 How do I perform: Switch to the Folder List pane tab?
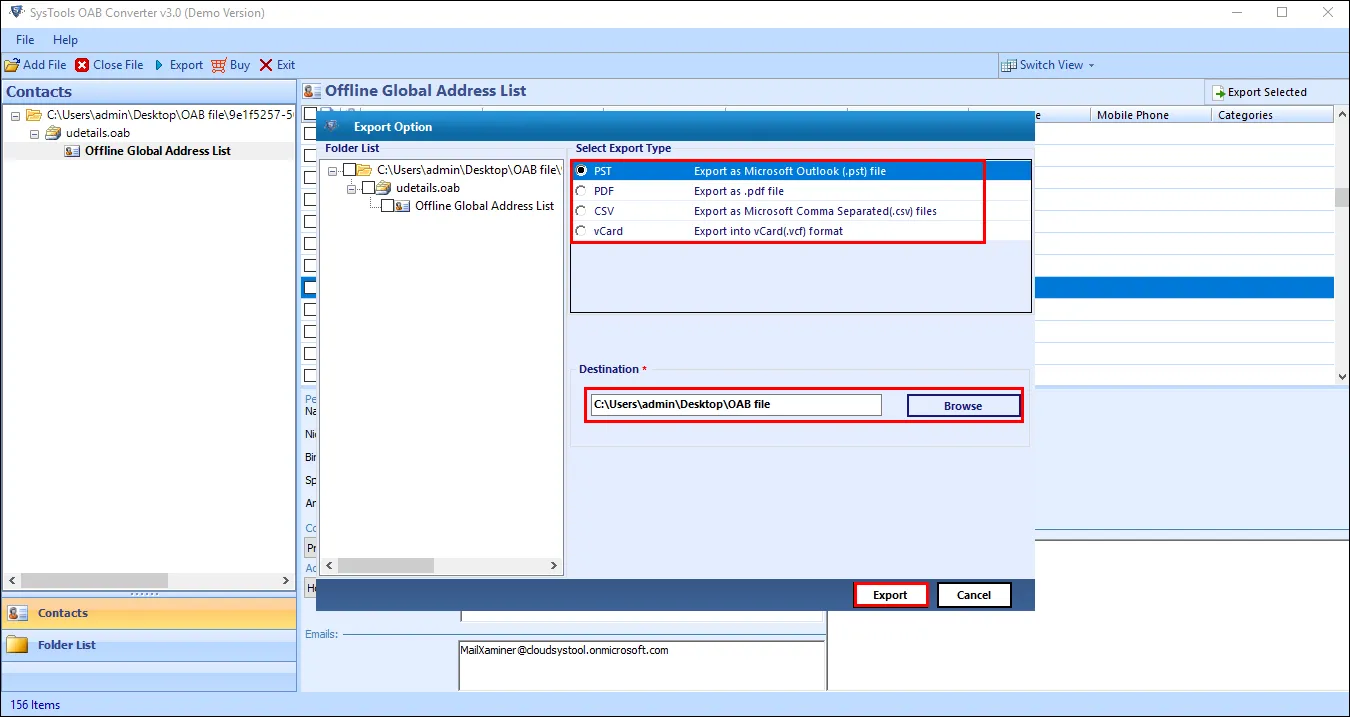coord(148,645)
